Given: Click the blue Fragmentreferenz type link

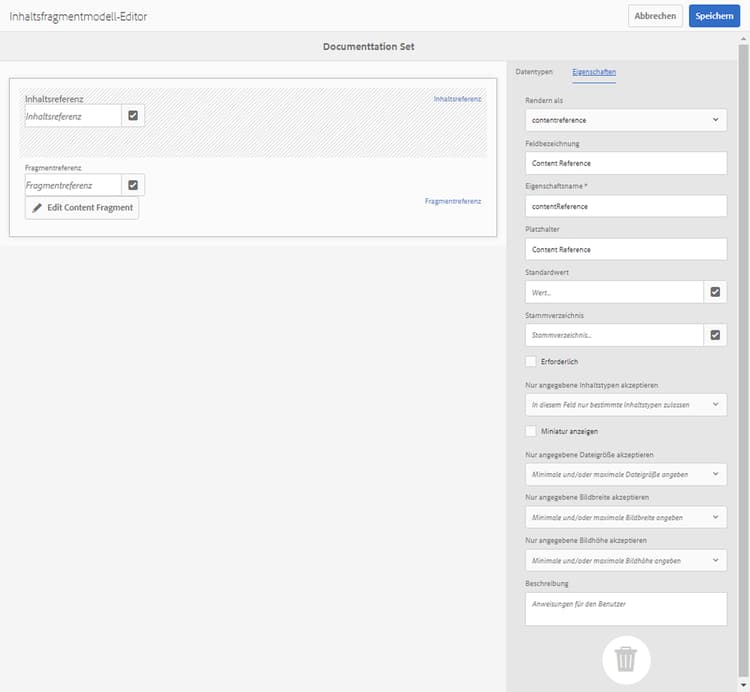Looking at the screenshot, I should pos(453,201).
